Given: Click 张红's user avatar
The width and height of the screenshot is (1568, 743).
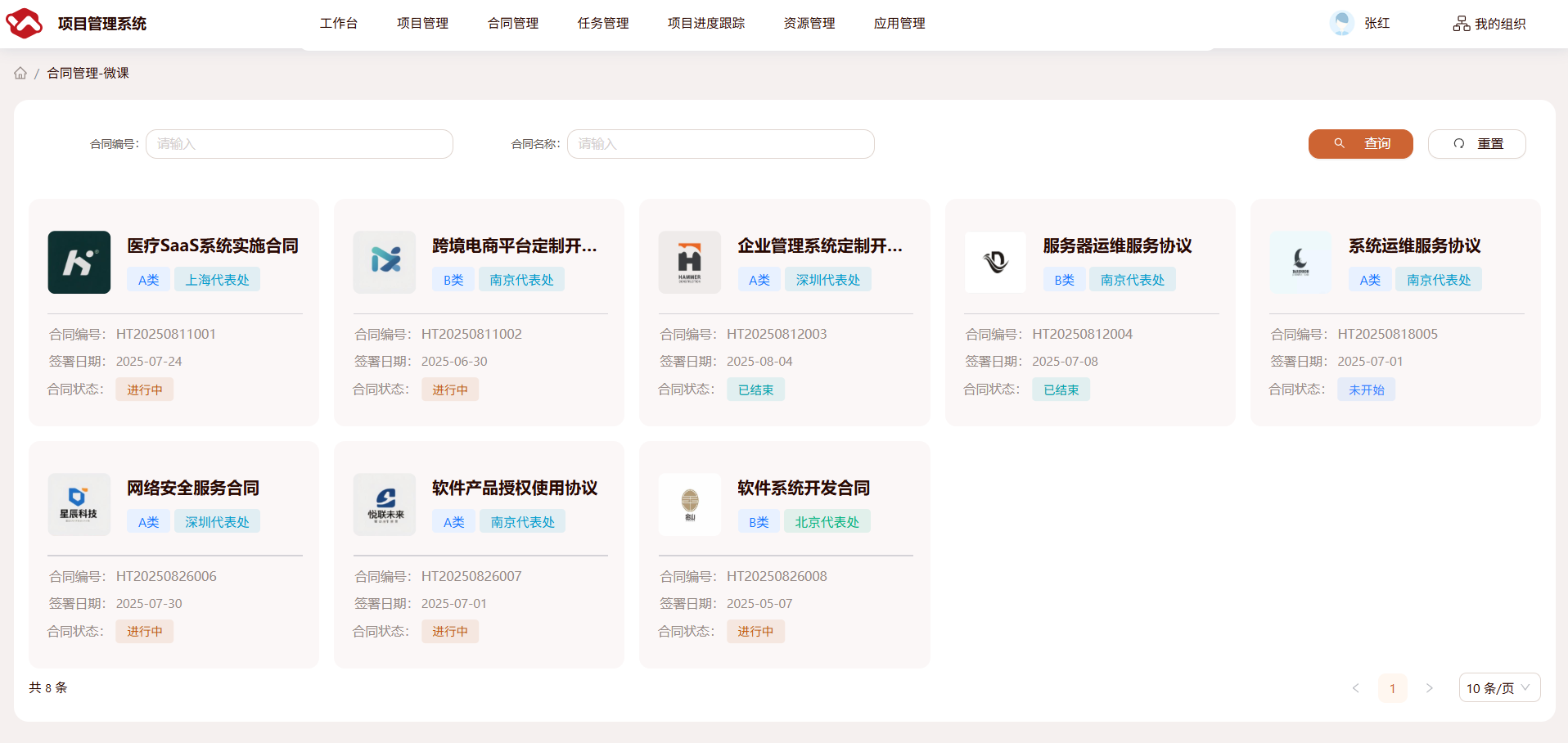Looking at the screenshot, I should pos(1341,22).
